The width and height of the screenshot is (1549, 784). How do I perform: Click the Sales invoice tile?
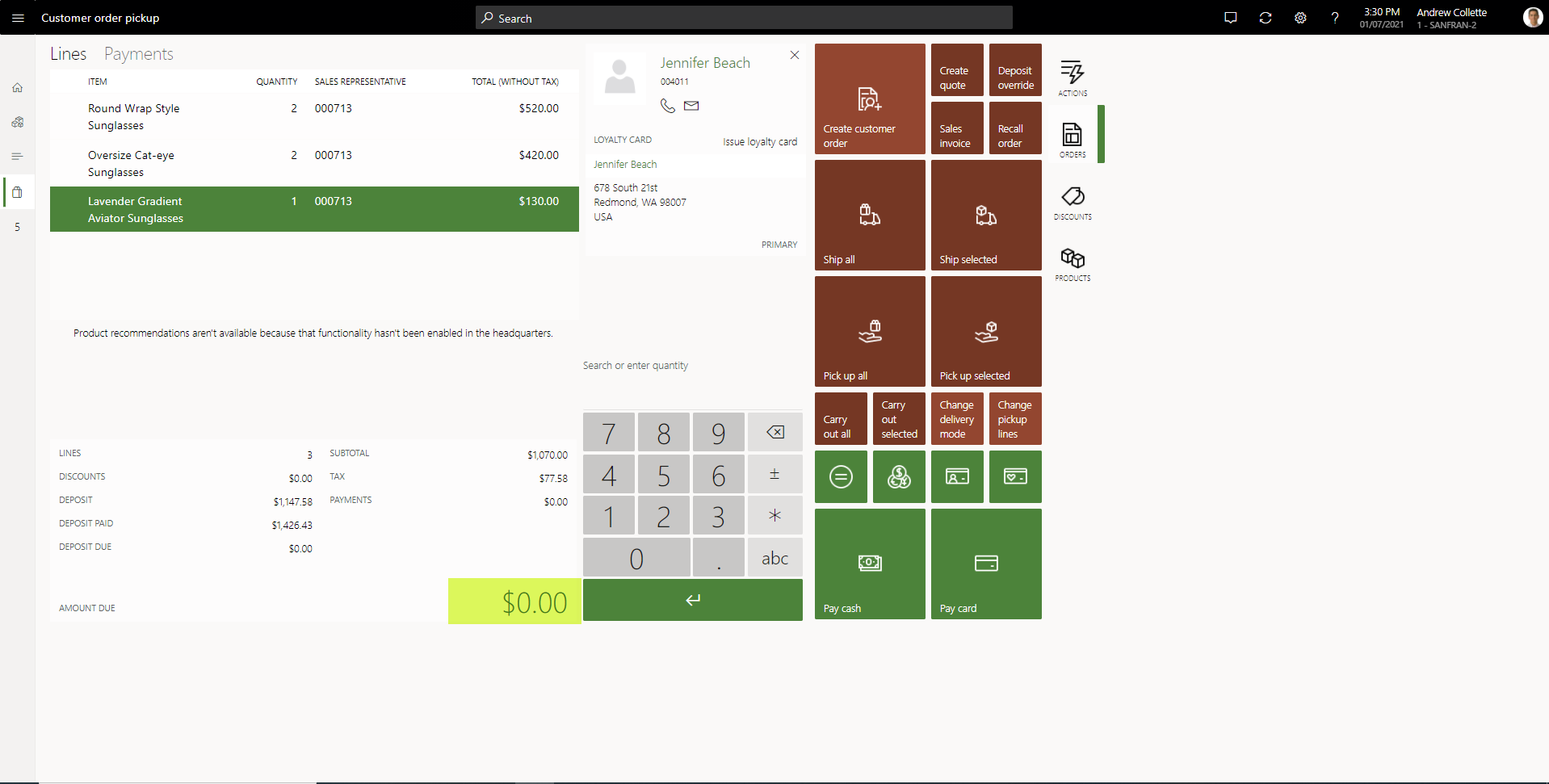click(957, 128)
